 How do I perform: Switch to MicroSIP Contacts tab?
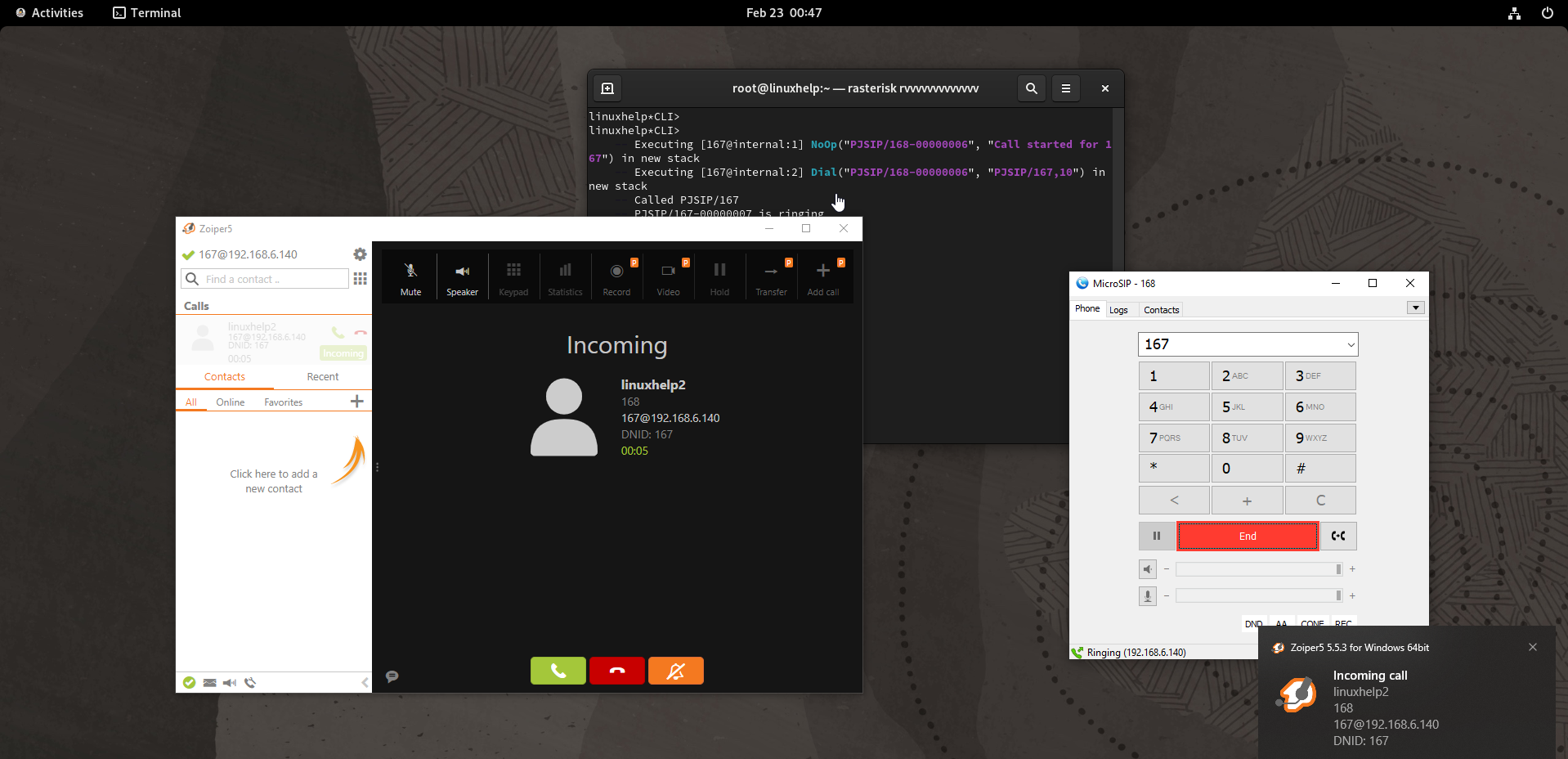pyautogui.click(x=1161, y=310)
